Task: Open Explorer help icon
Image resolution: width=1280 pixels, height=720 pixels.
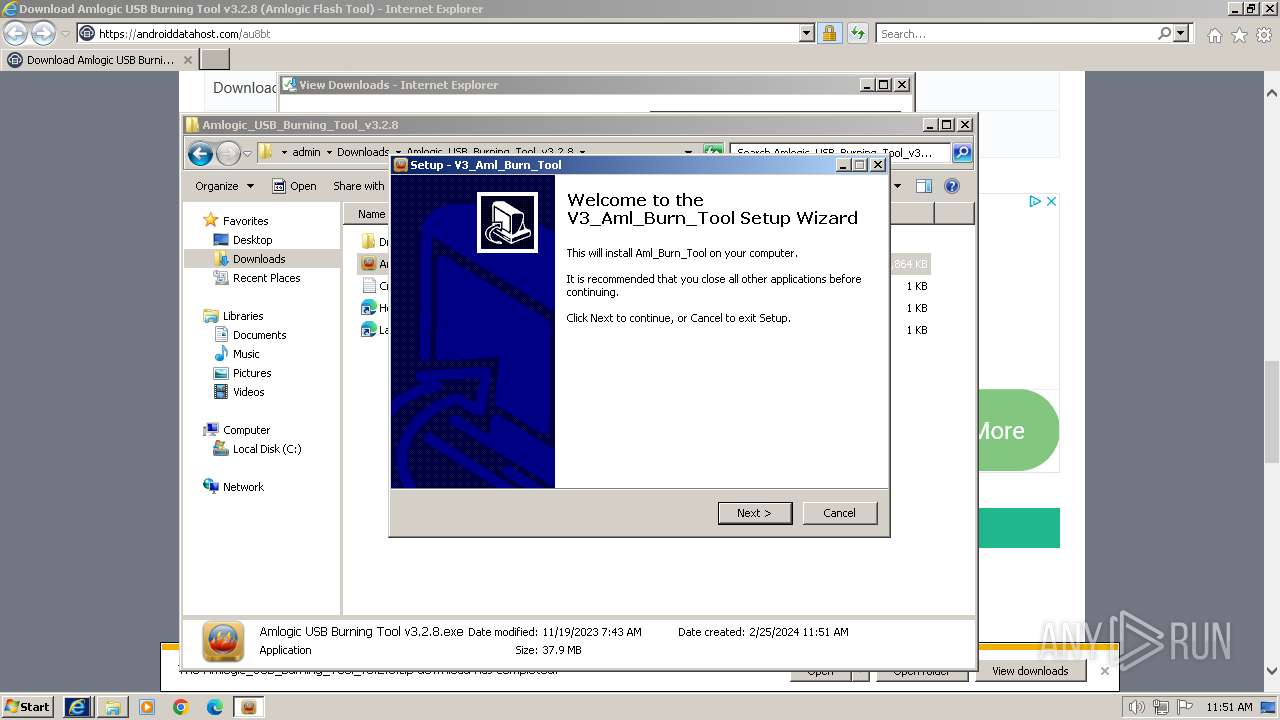Action: click(952, 186)
